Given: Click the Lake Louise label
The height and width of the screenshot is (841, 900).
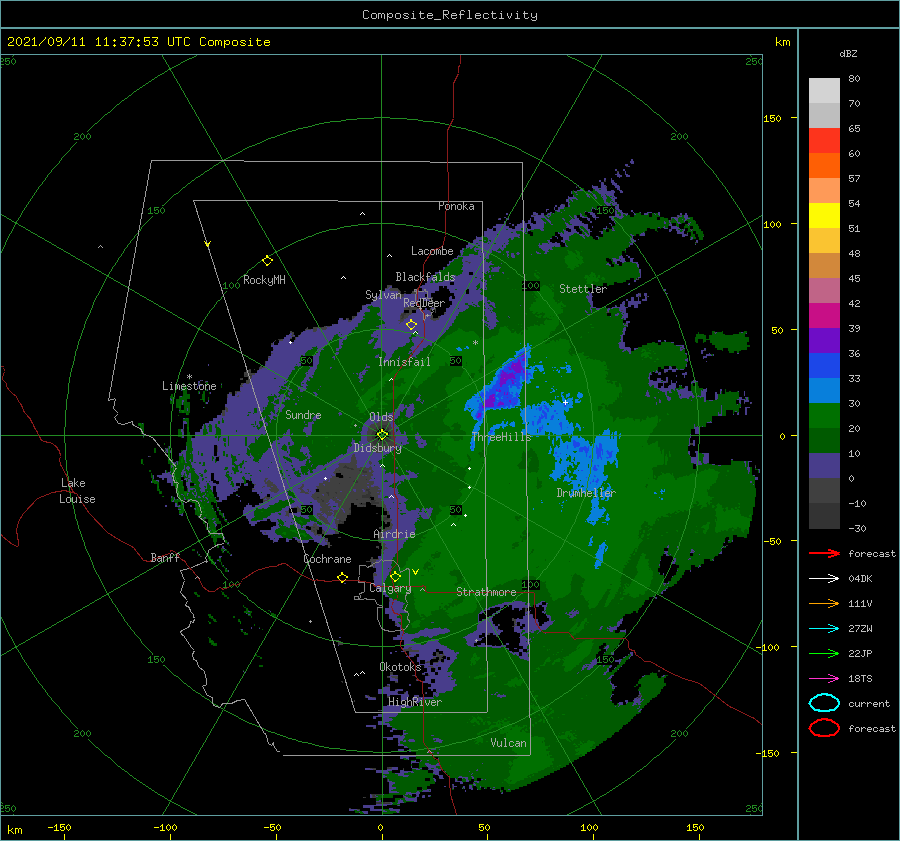Looking at the screenshot, I should tap(77, 491).
